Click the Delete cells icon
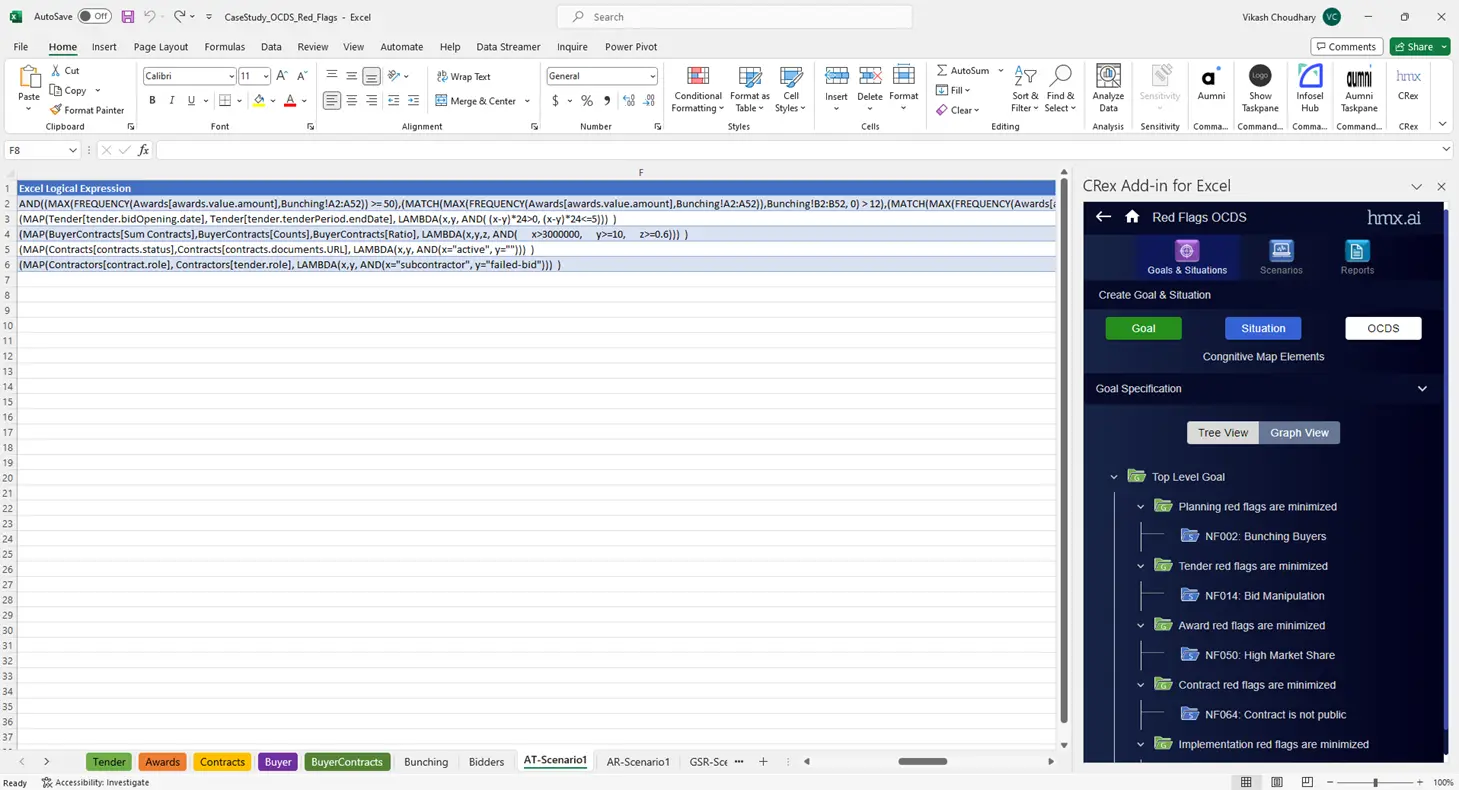Viewport: 1459px width, 790px height. (870, 78)
